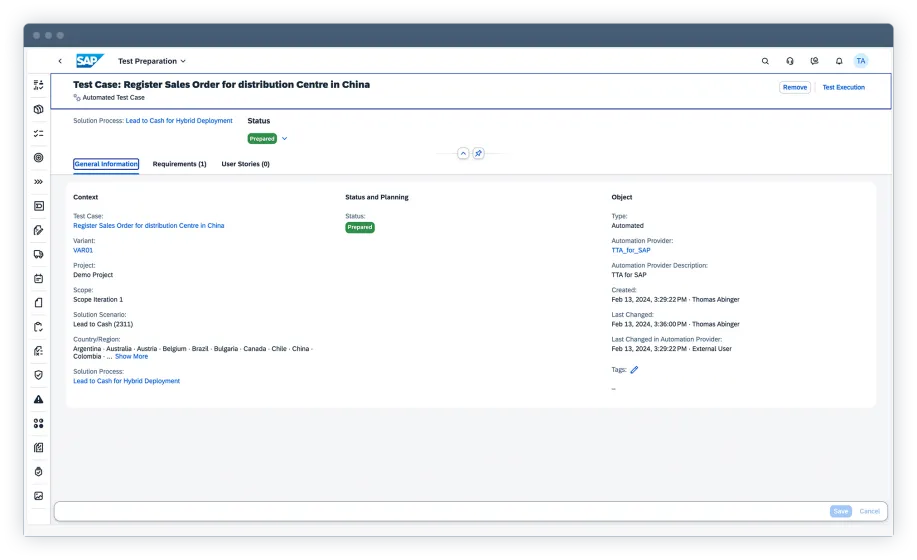The image size is (917, 560).
Task: Open the Test Preparation dropdown menu
Action: [152, 61]
